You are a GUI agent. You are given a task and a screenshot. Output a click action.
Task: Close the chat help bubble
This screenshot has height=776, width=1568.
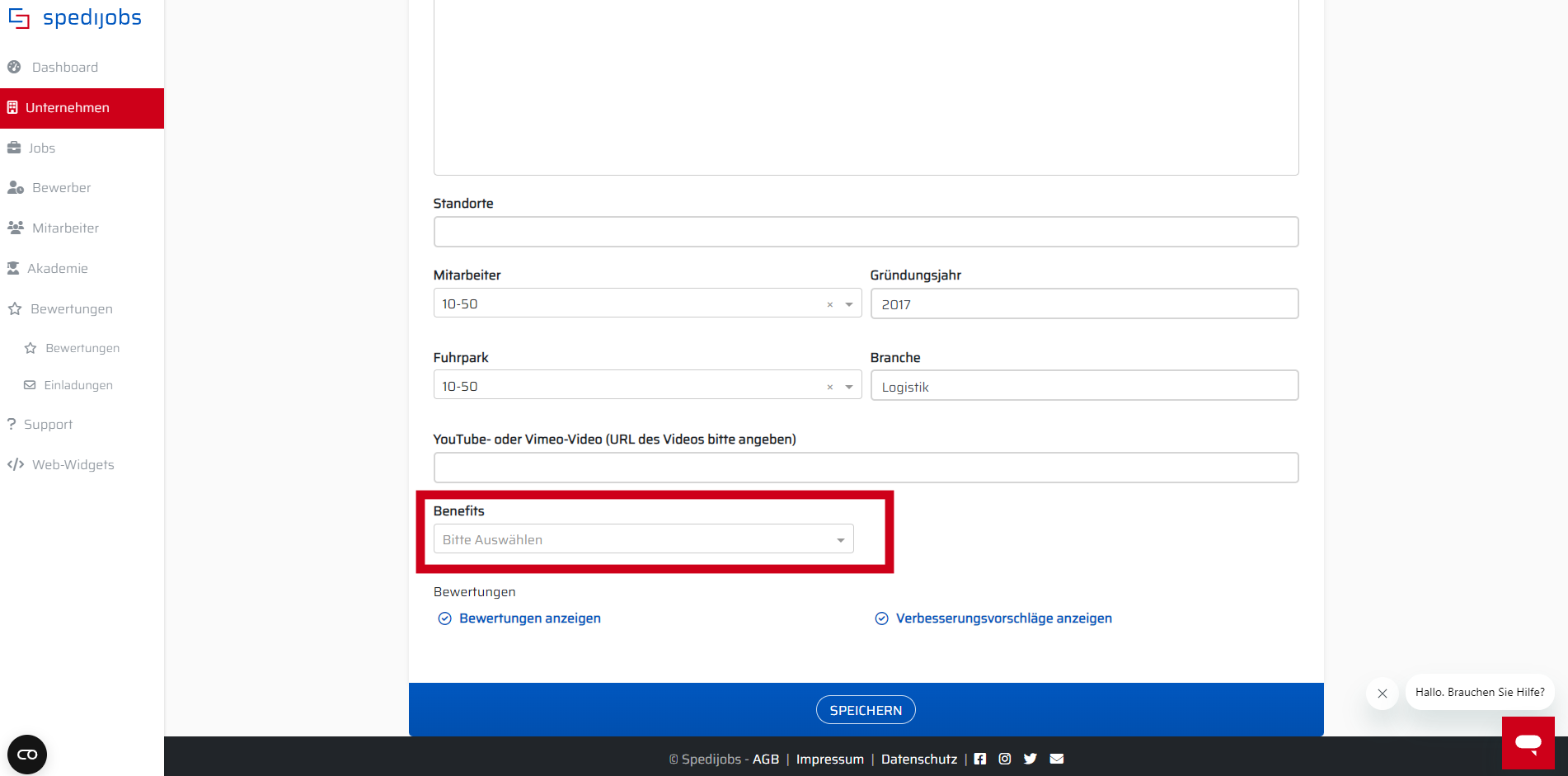click(x=1383, y=694)
